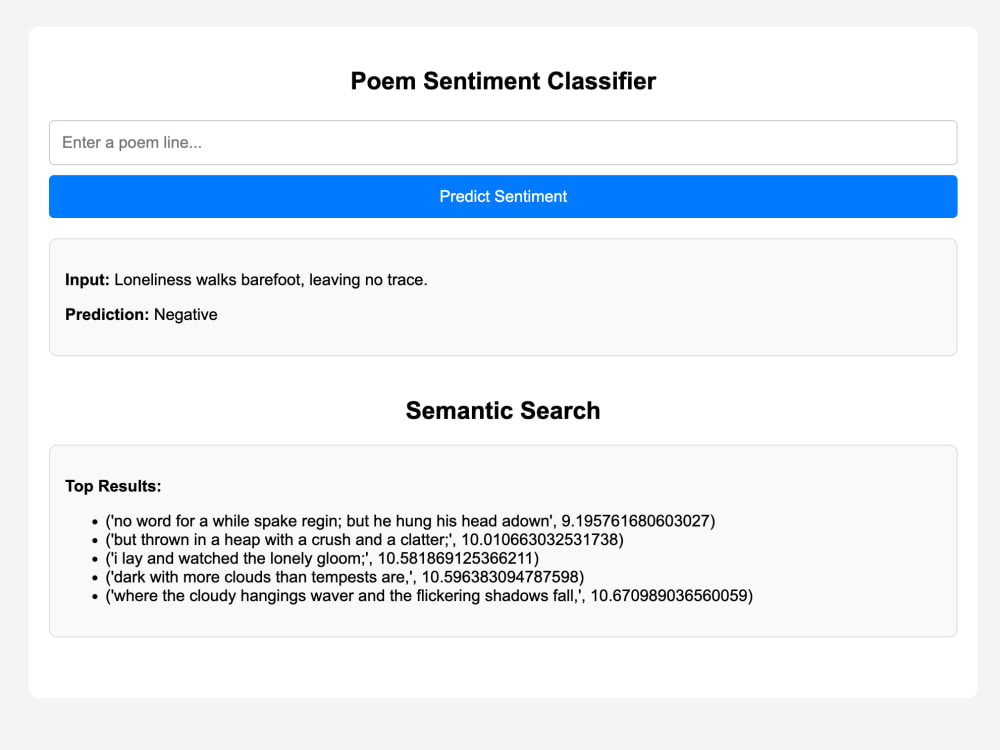Click the score 10.010663032531738
The image size is (1000, 750).
pos(540,540)
